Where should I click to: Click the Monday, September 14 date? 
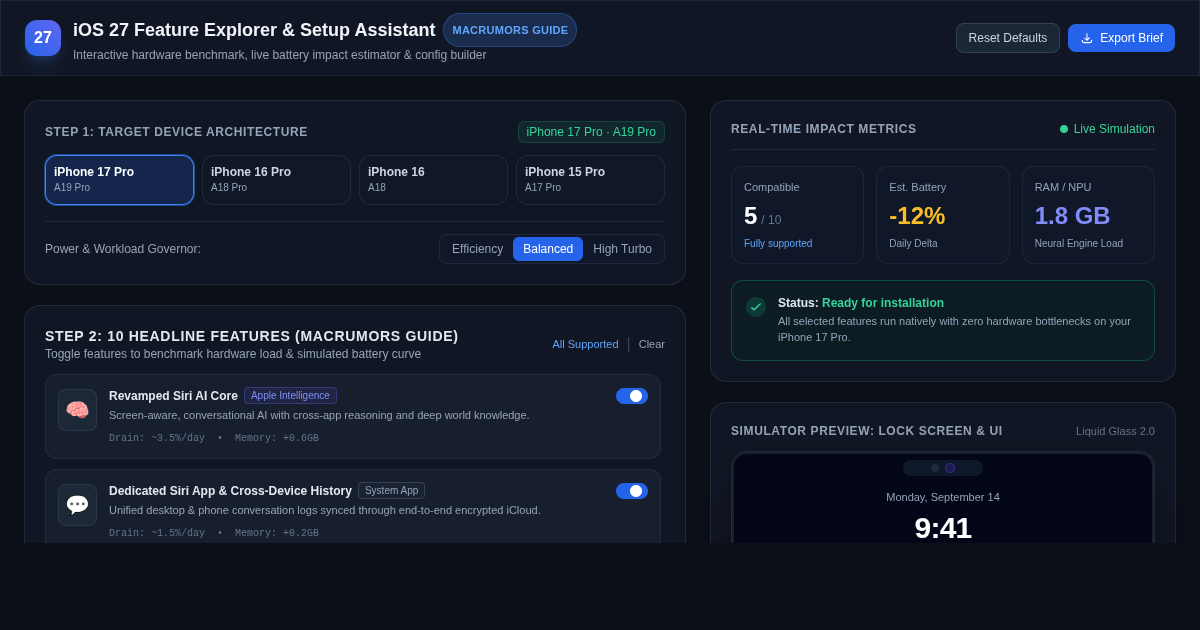(x=943, y=497)
